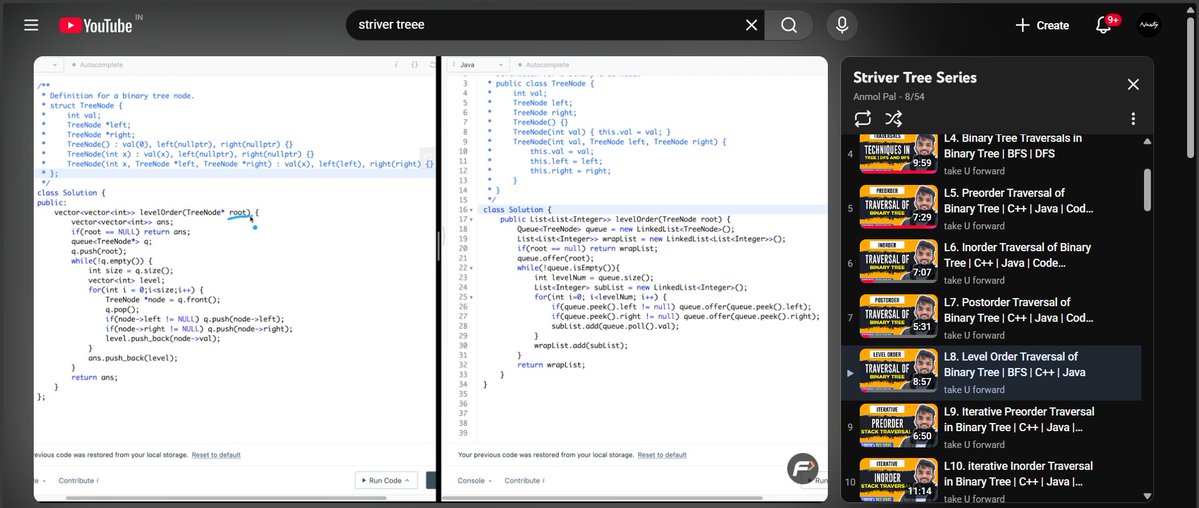
Task: Collapse code fold arrow at line 25
Action: [x=471, y=297]
